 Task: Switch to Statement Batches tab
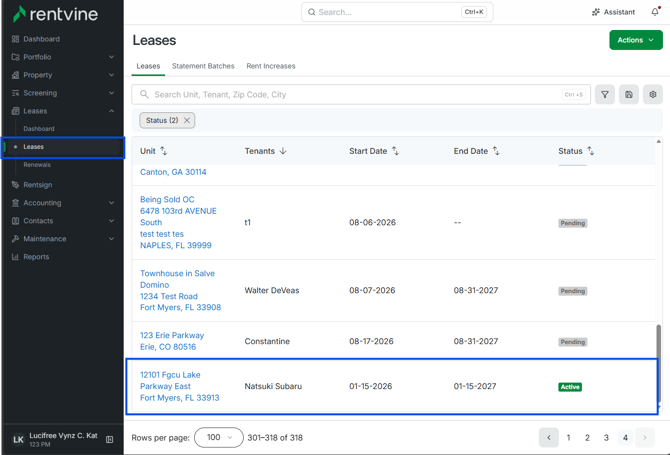[203, 66]
